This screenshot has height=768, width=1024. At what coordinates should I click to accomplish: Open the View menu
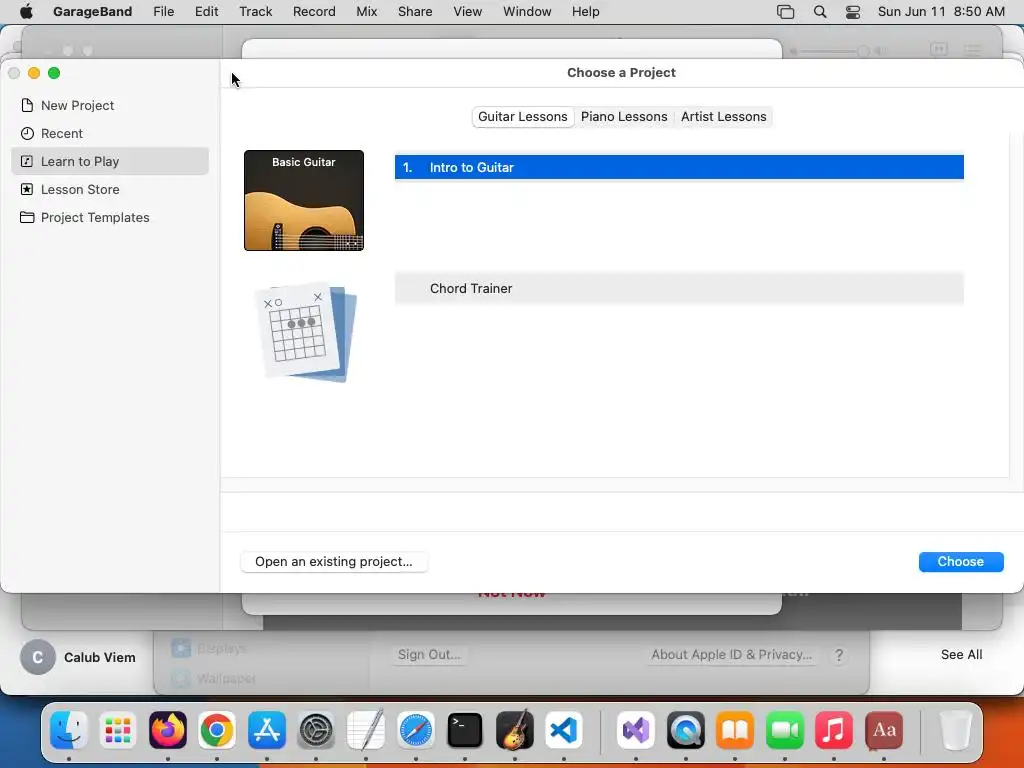(468, 12)
